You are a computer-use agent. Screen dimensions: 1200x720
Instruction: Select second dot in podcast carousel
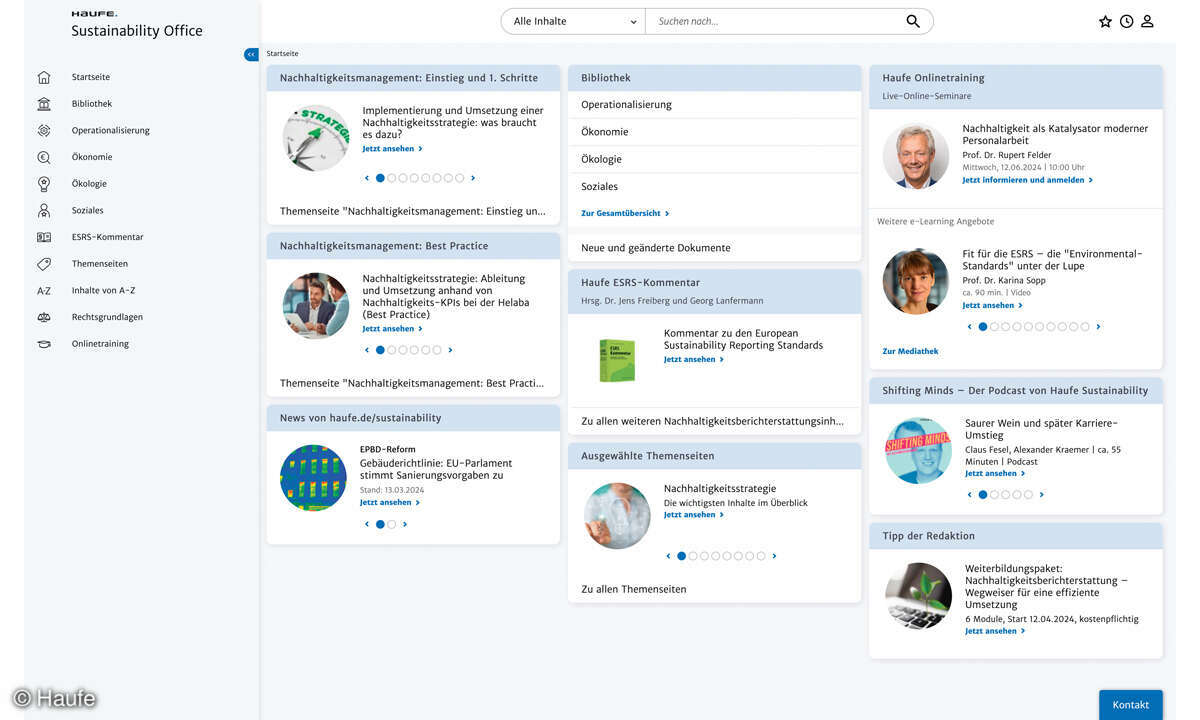tap(994, 495)
